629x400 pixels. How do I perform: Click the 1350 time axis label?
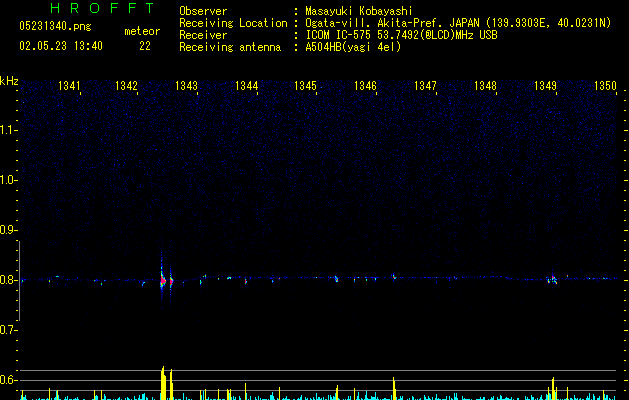(605, 86)
